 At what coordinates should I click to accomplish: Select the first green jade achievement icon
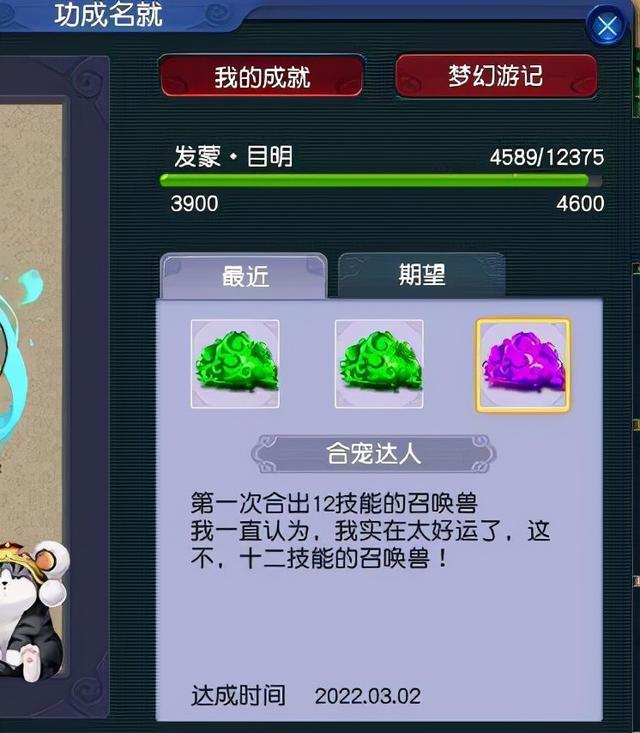[x=235, y=364]
